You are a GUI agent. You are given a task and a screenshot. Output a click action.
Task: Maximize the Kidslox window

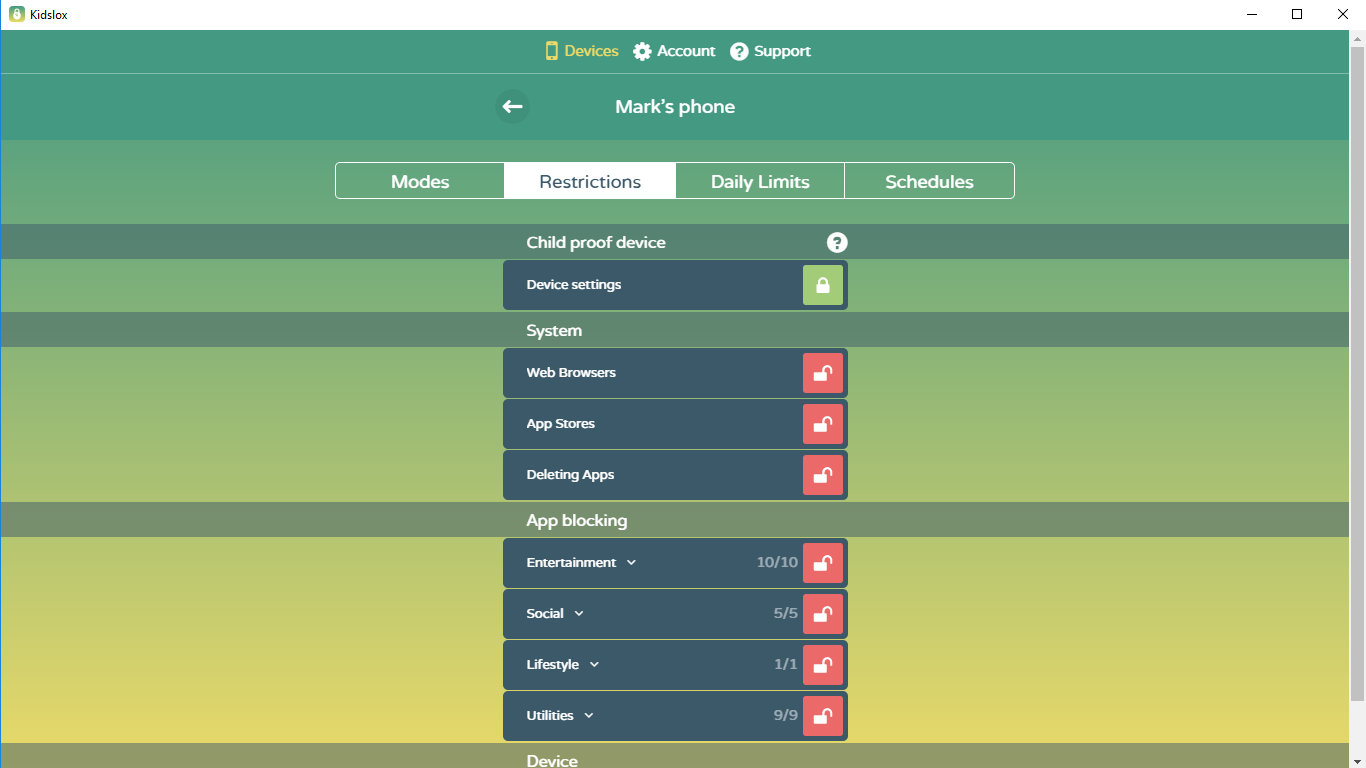click(1297, 14)
